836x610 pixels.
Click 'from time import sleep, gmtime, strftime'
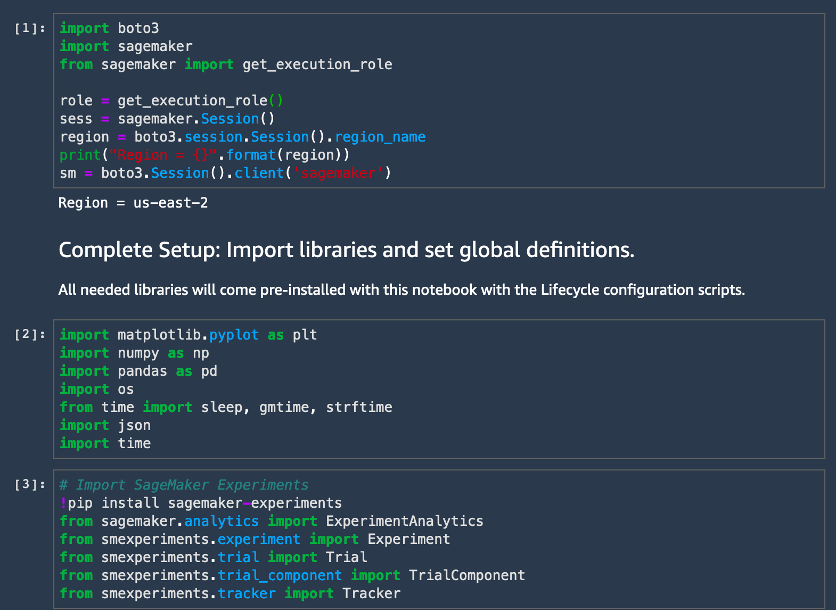(x=226, y=407)
